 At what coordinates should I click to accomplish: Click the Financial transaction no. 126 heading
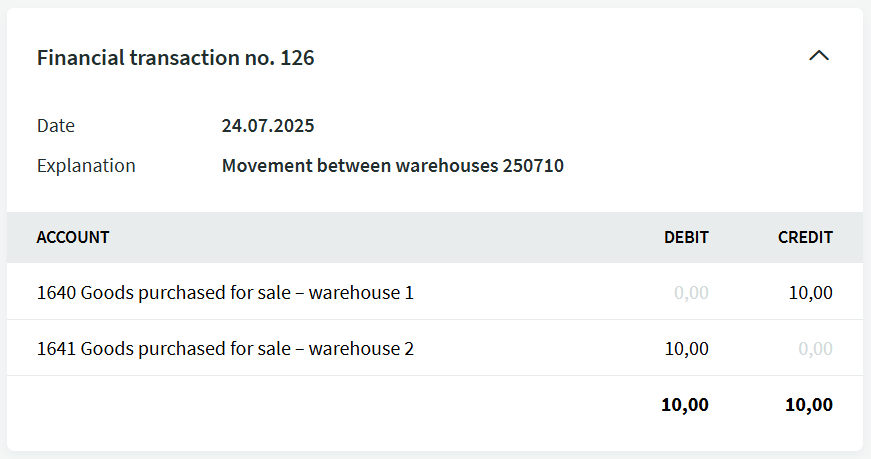click(x=176, y=58)
